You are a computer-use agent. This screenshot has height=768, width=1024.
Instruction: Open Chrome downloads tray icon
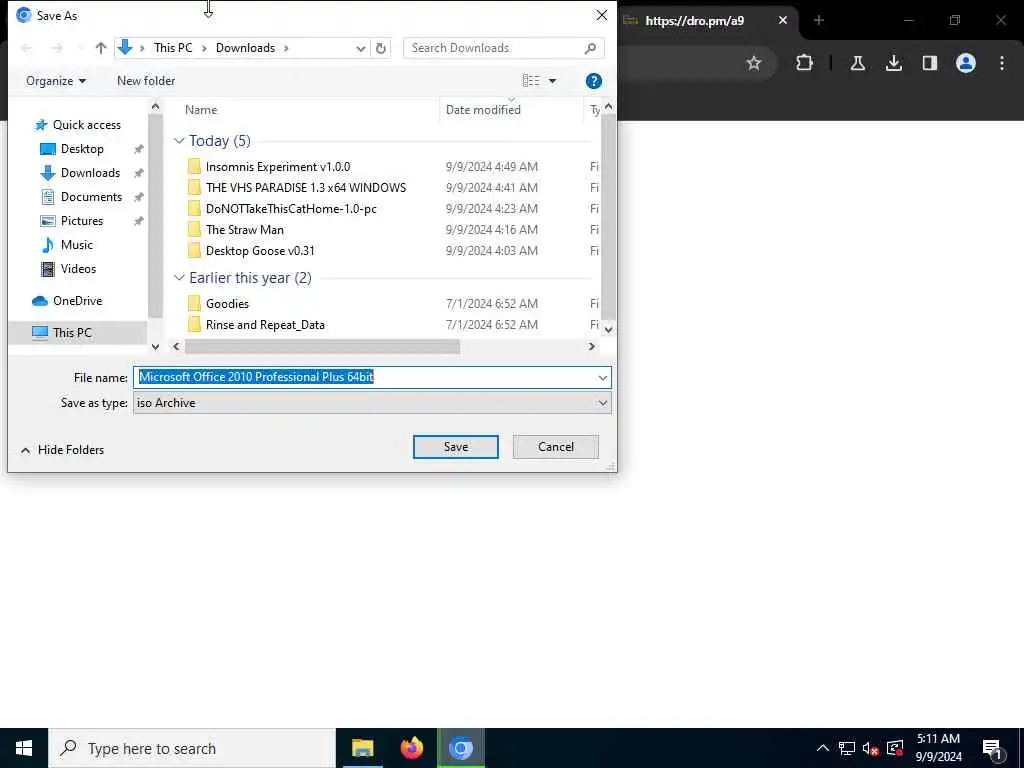pos(893,63)
